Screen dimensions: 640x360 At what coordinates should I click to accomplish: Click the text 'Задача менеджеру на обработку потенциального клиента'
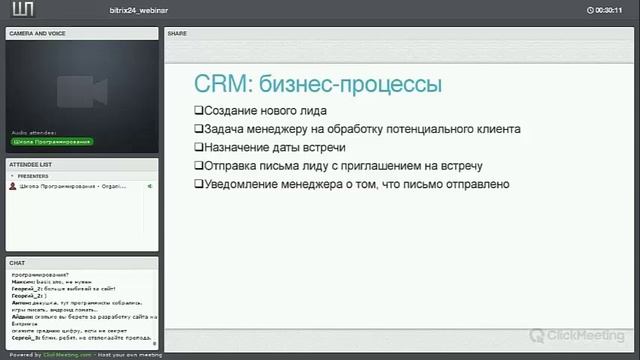362,129
